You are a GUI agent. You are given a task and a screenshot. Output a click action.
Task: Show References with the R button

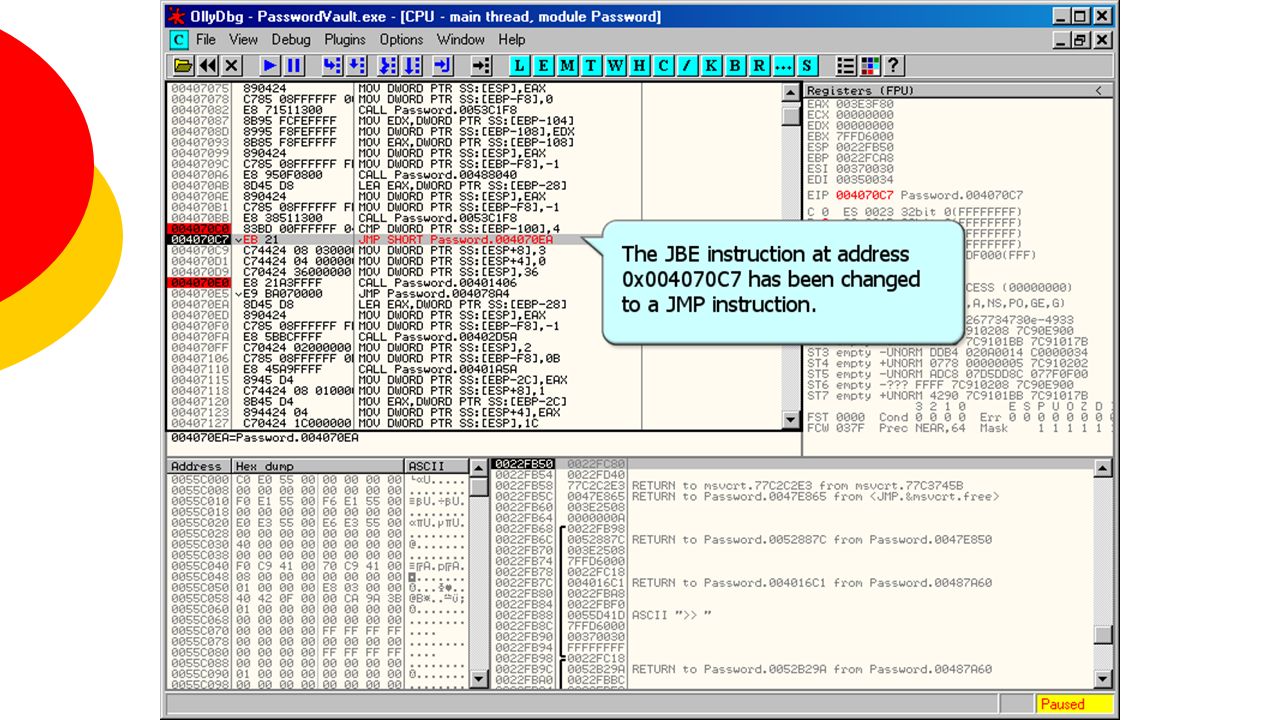(760, 66)
